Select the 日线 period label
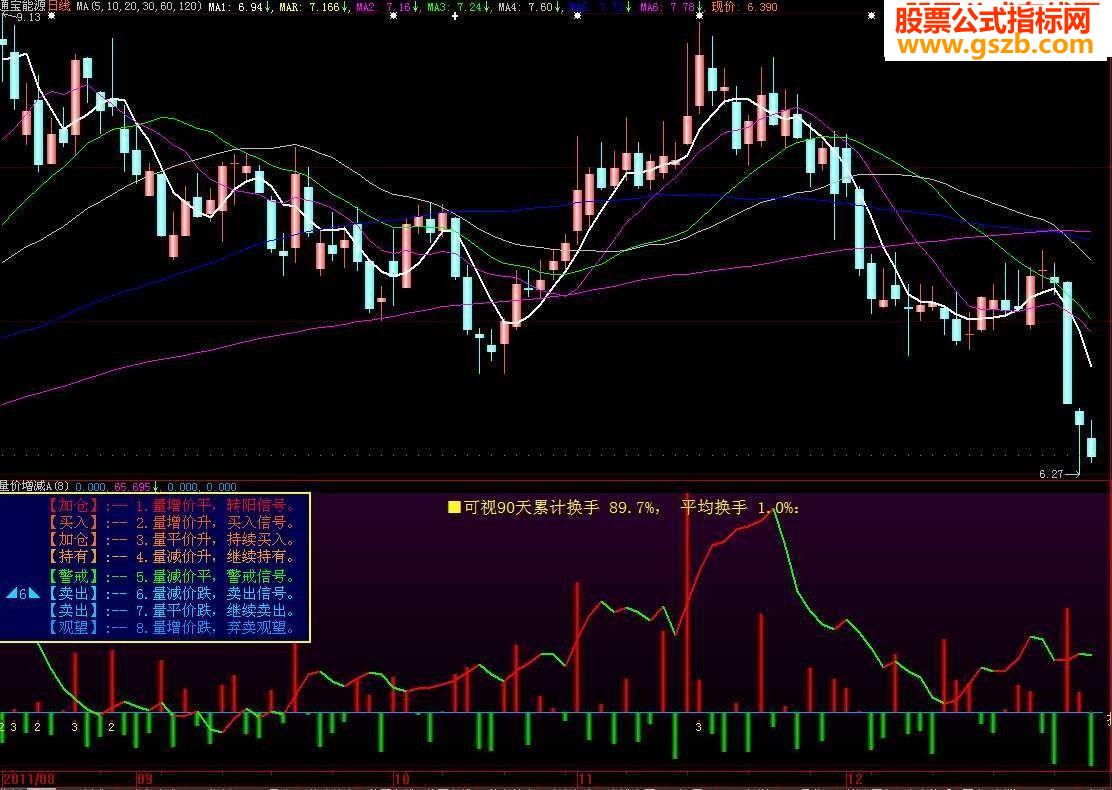 coord(60,7)
